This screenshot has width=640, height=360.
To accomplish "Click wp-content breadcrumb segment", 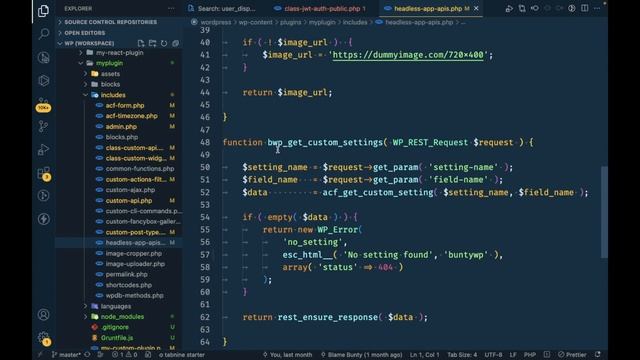I will coord(255,22).
